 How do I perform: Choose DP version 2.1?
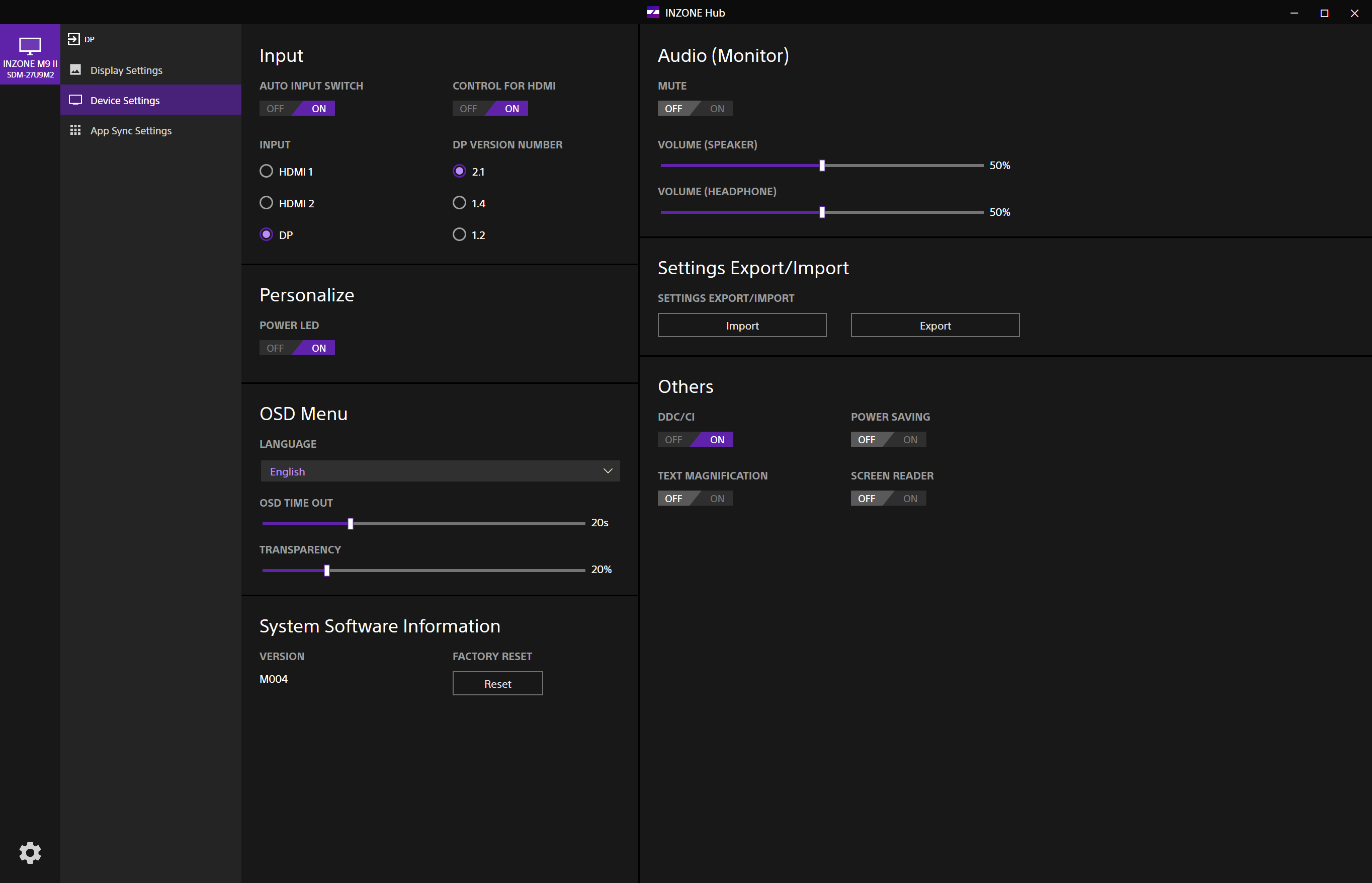pyautogui.click(x=459, y=171)
